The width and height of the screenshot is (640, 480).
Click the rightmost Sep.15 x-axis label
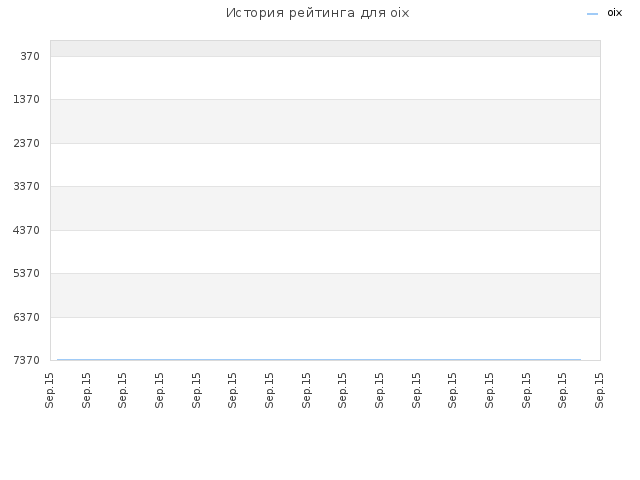click(599, 390)
